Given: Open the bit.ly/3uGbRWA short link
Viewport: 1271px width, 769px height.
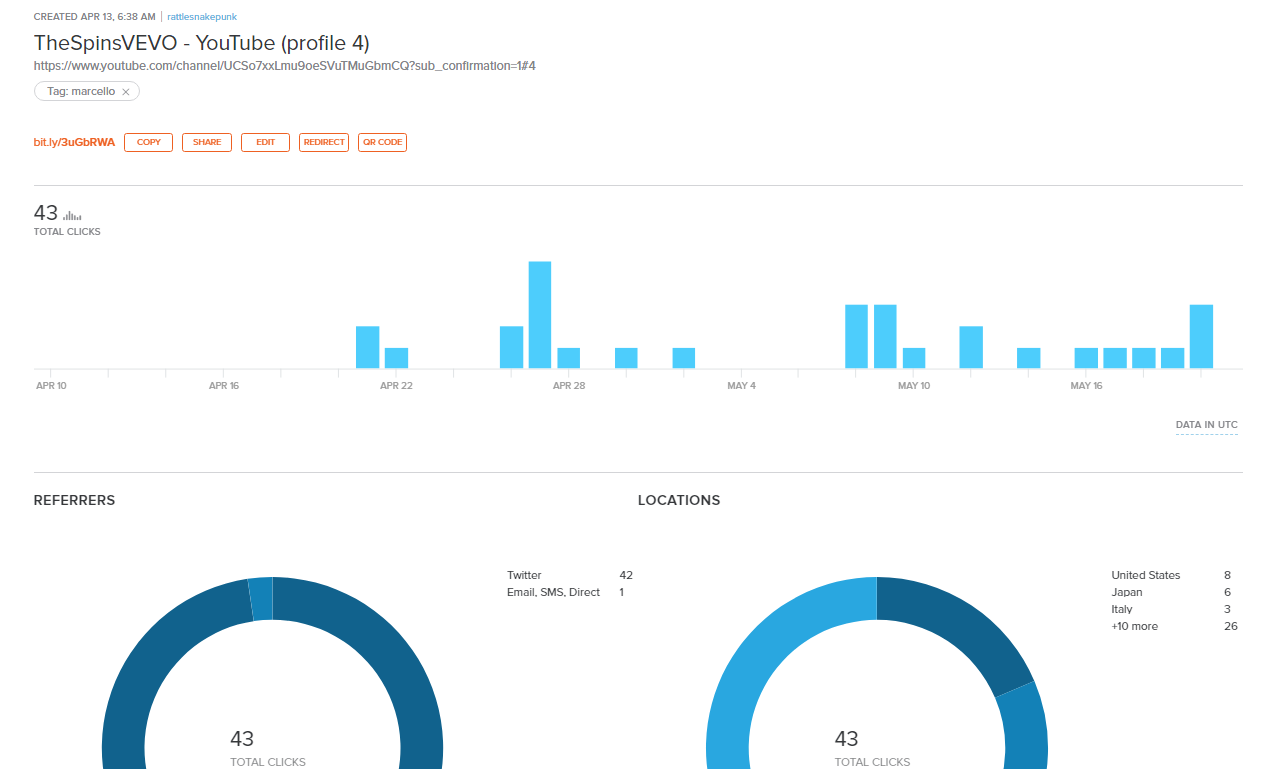Looking at the screenshot, I should point(74,143).
